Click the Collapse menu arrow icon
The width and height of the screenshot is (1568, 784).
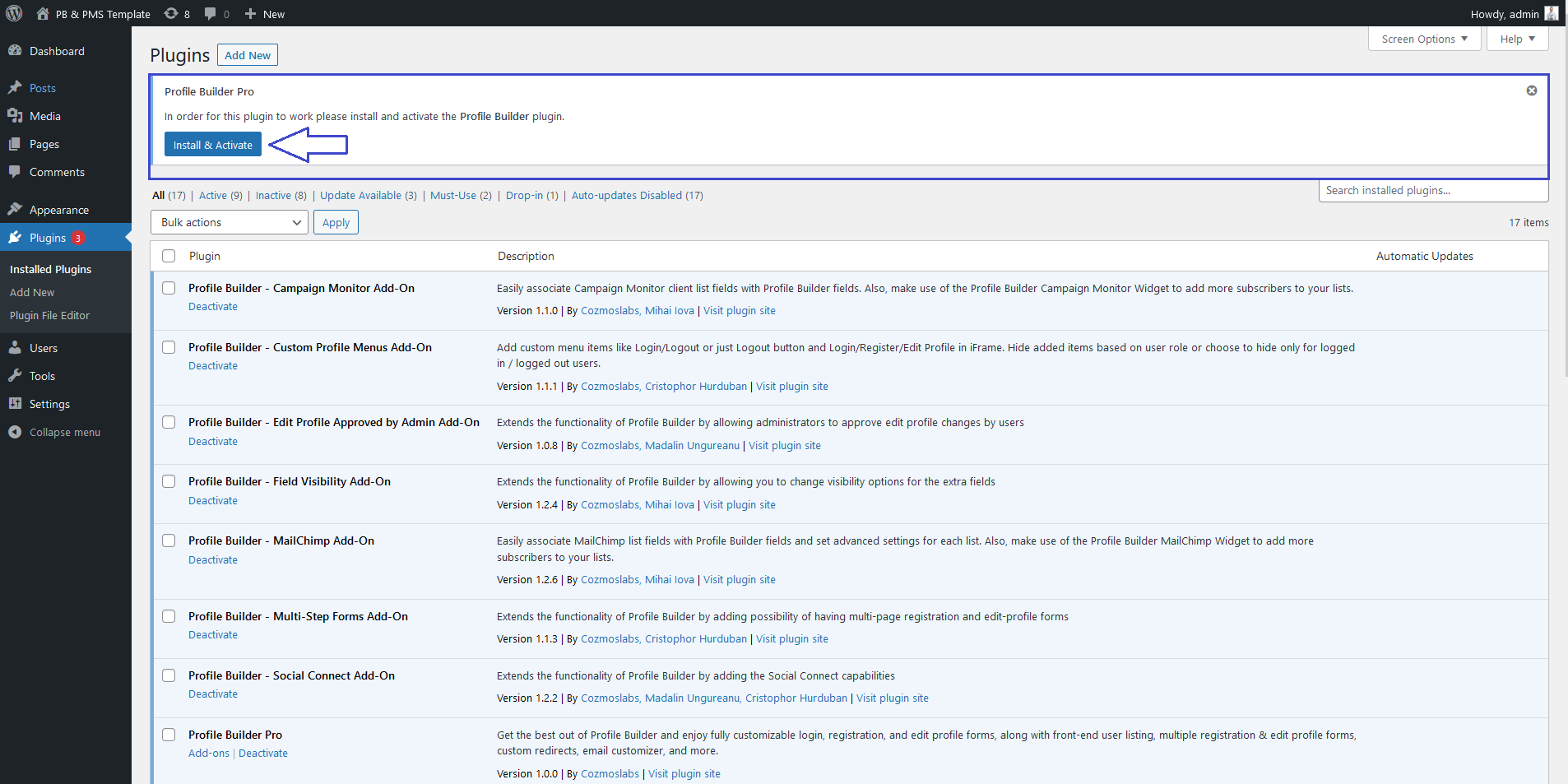point(15,431)
